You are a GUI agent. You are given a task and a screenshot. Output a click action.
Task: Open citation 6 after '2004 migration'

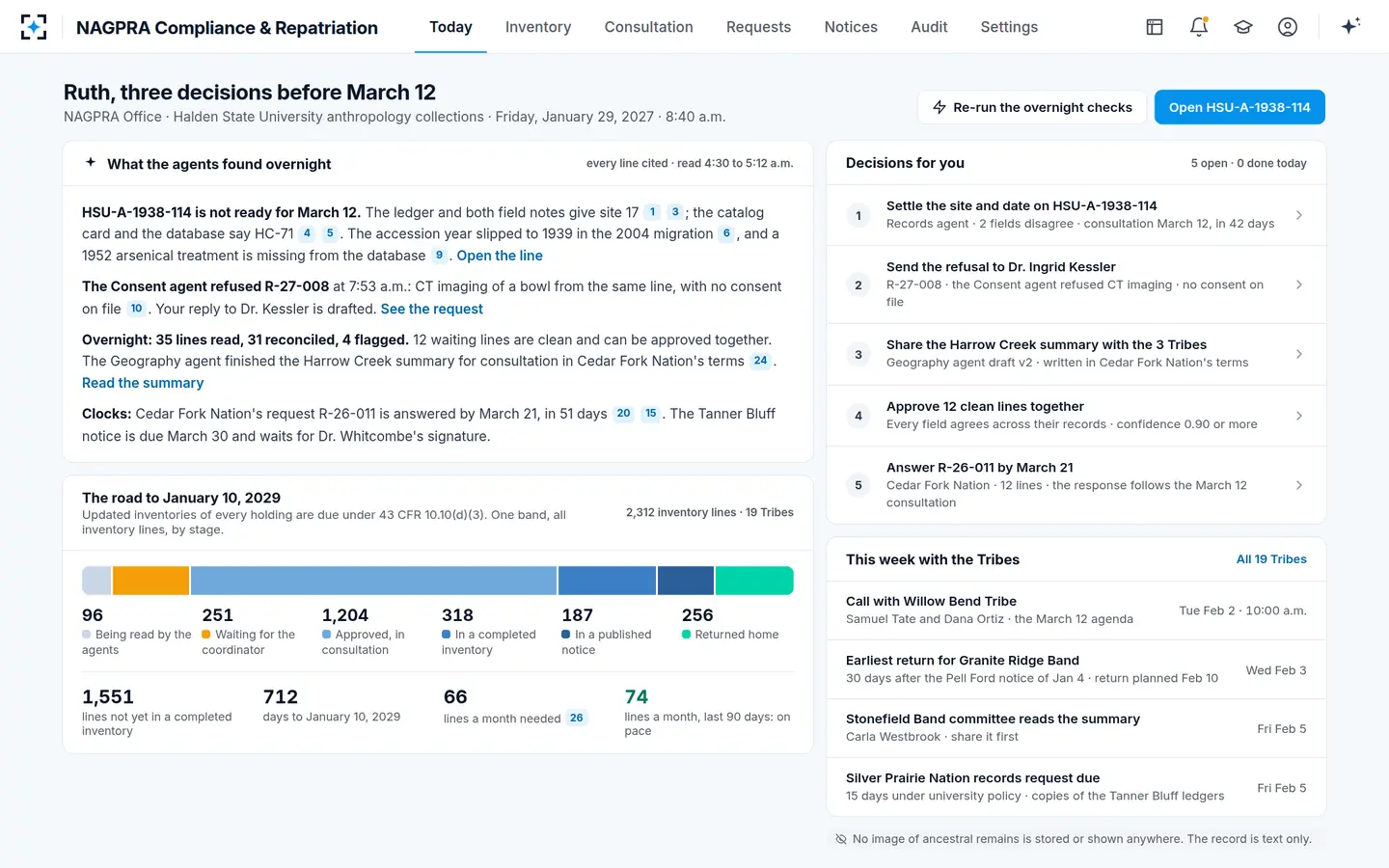726,233
